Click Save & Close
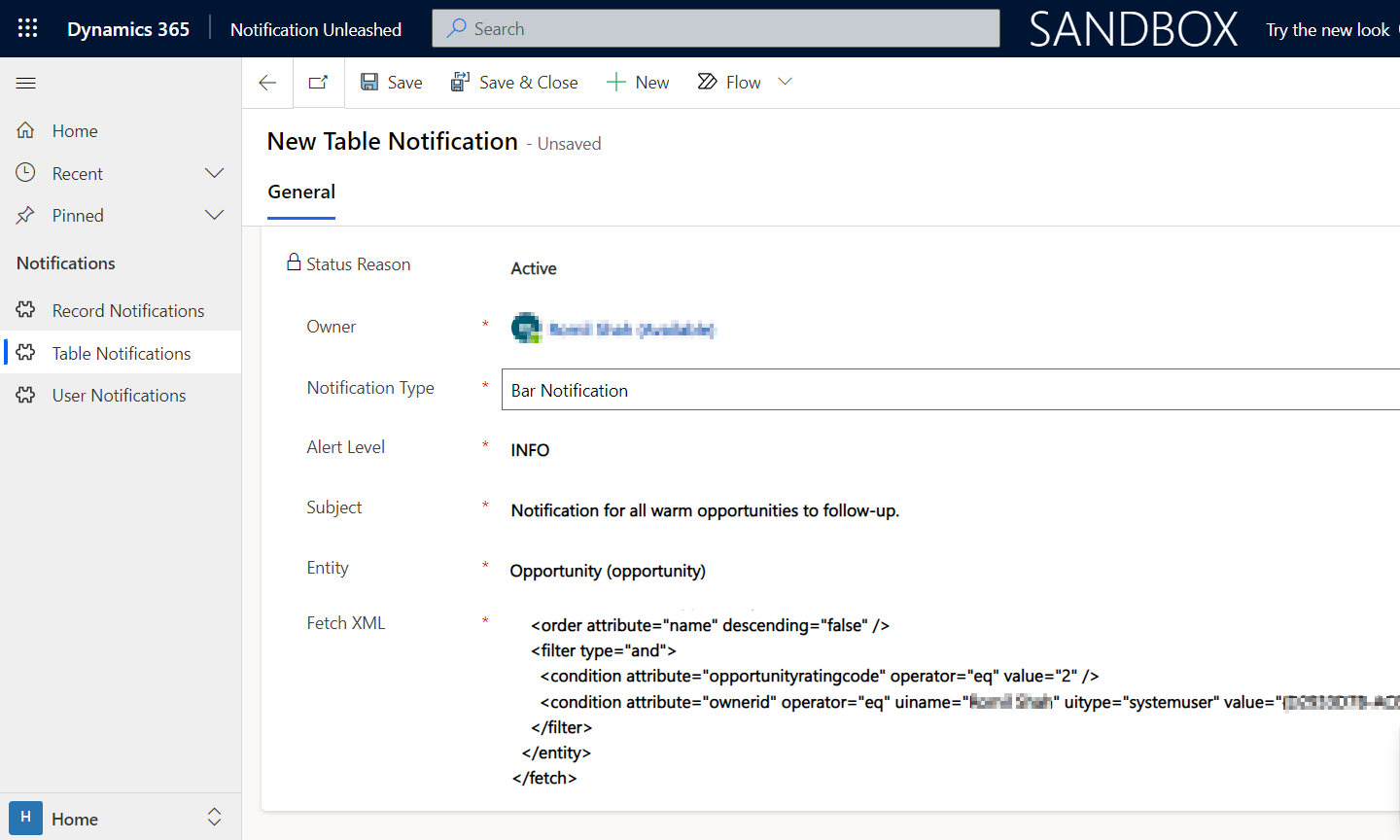Image resolution: width=1400 pixels, height=840 pixels. point(514,83)
